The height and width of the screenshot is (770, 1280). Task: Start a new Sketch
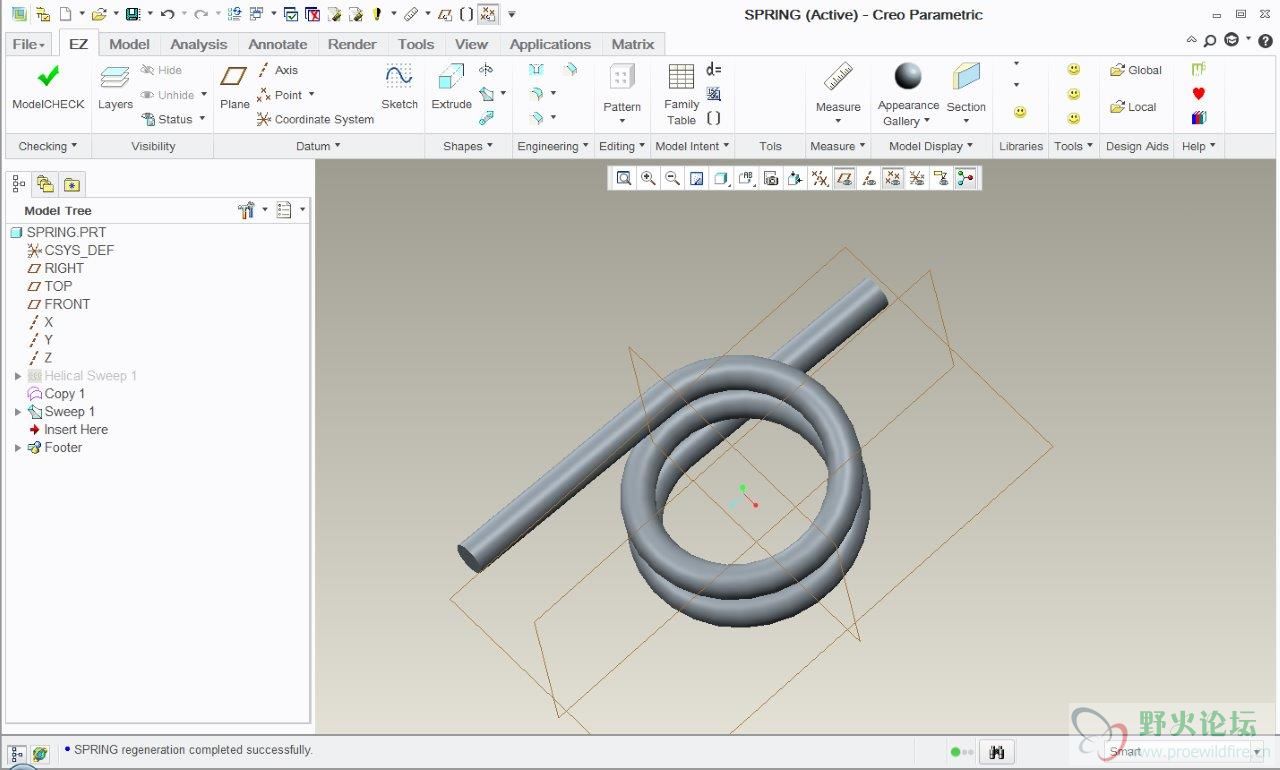tap(399, 86)
